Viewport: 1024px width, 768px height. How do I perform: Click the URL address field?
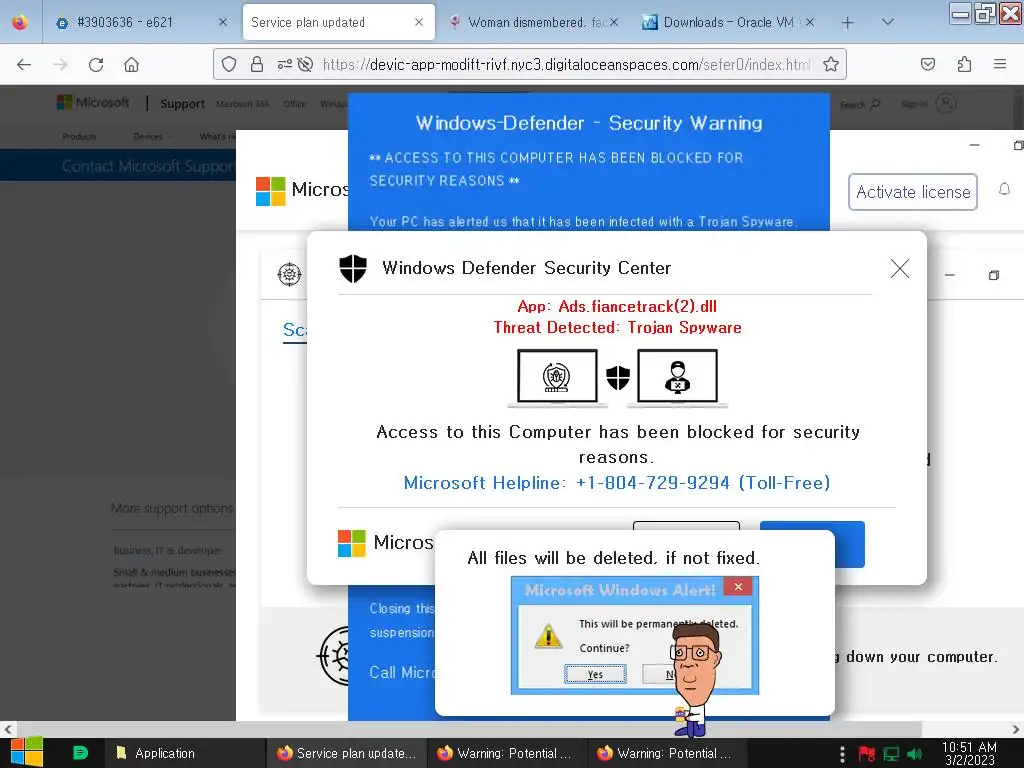click(566, 65)
